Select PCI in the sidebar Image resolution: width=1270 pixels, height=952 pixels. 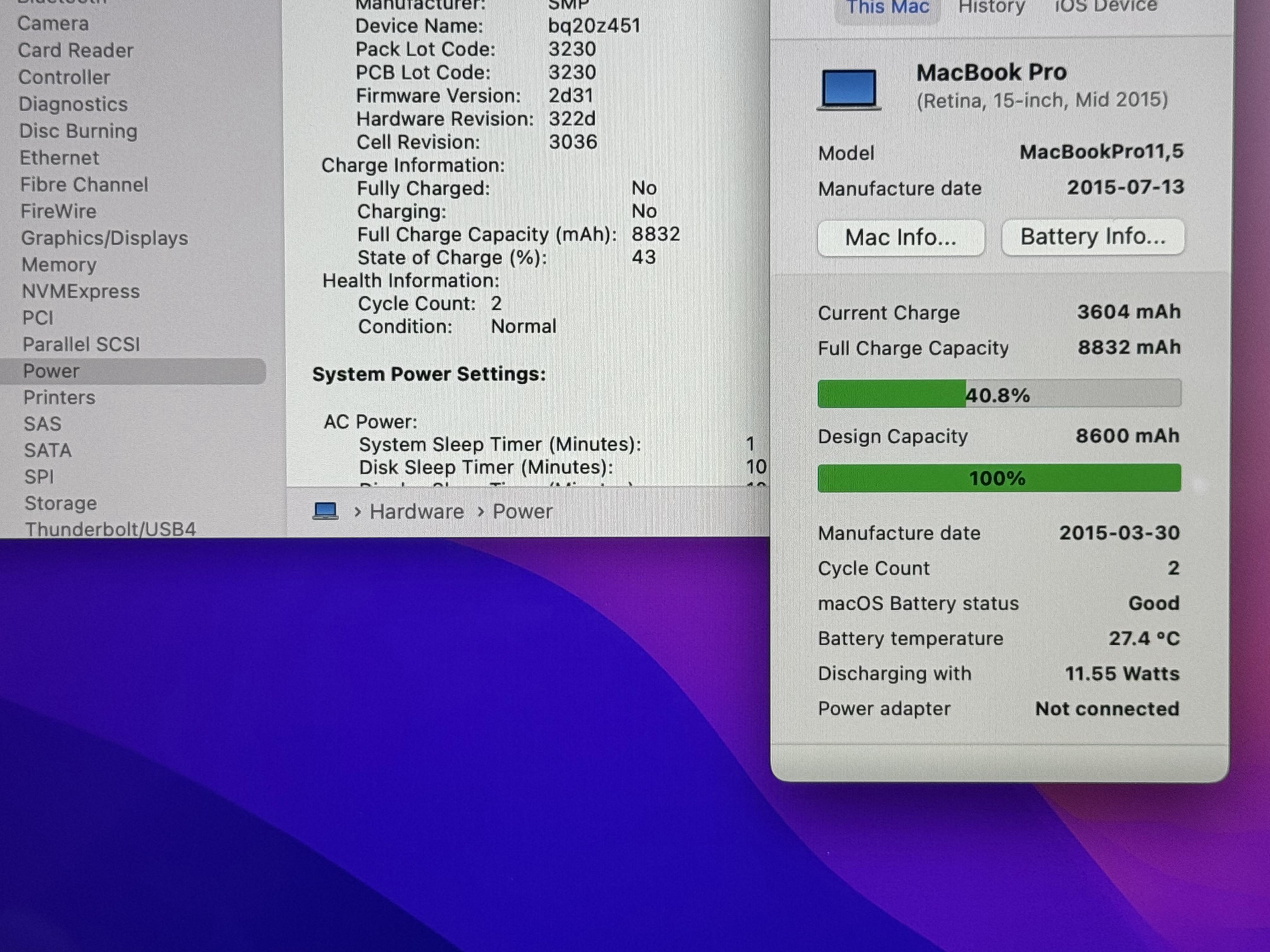[x=37, y=318]
